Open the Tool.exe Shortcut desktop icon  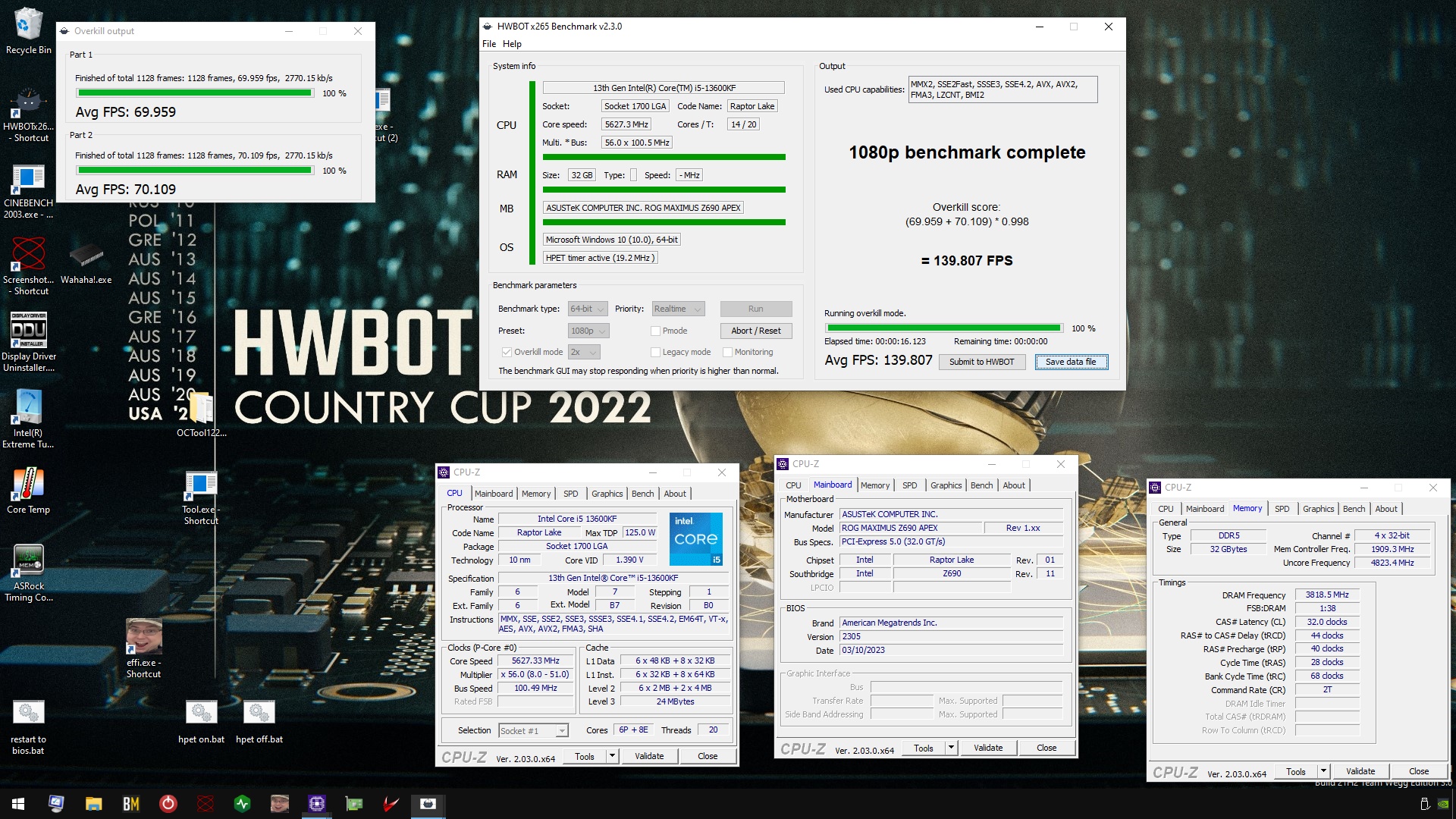201,497
